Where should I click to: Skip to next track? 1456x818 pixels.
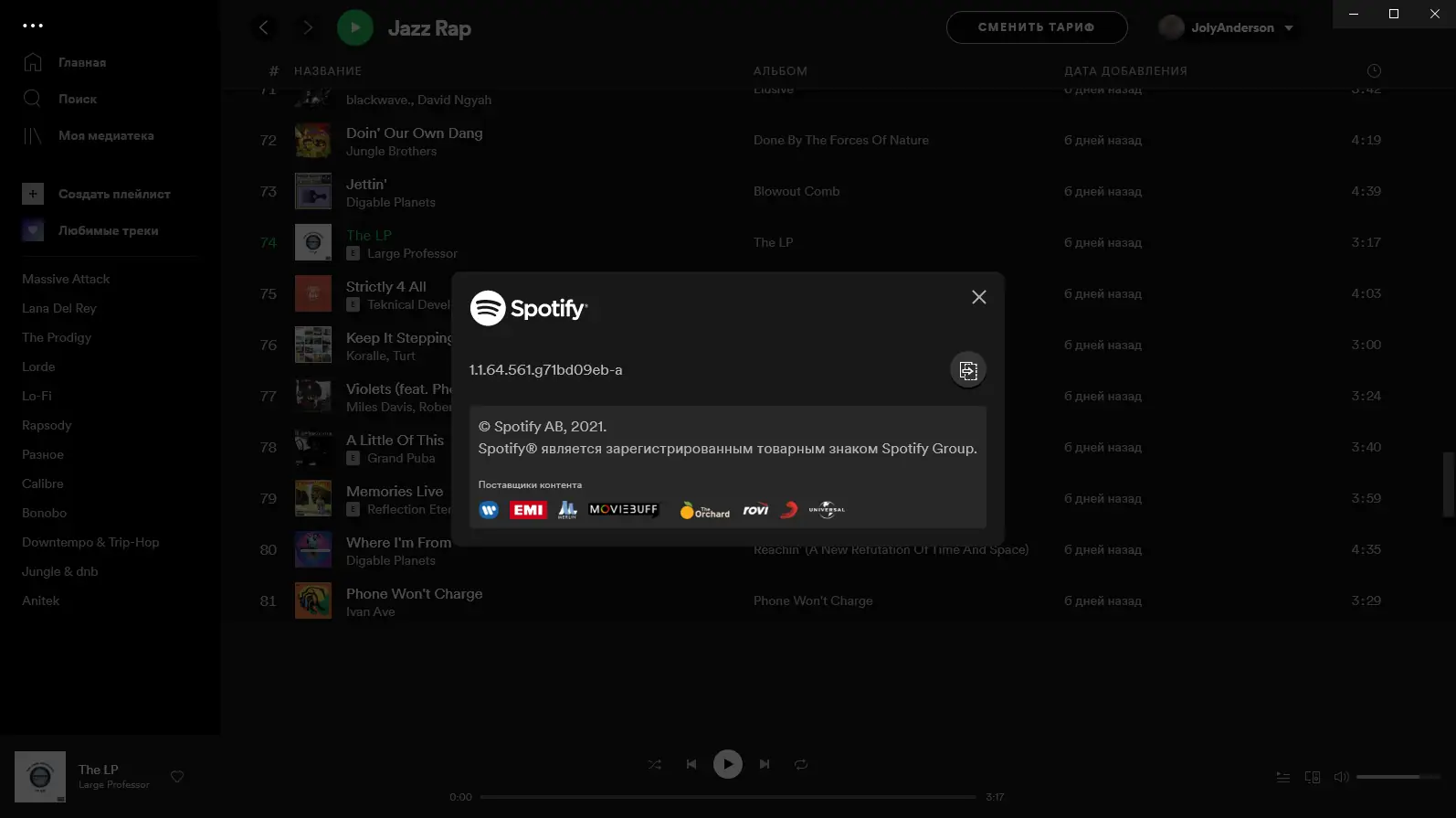tap(765, 764)
